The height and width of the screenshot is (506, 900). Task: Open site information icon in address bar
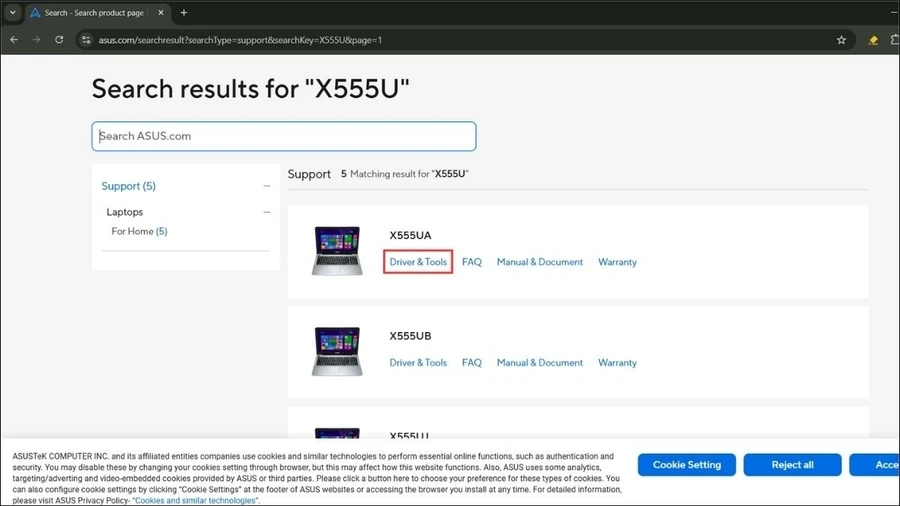86,40
